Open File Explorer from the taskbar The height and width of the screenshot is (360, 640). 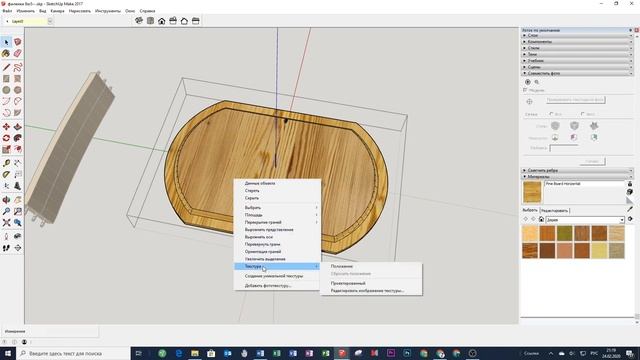(195, 353)
